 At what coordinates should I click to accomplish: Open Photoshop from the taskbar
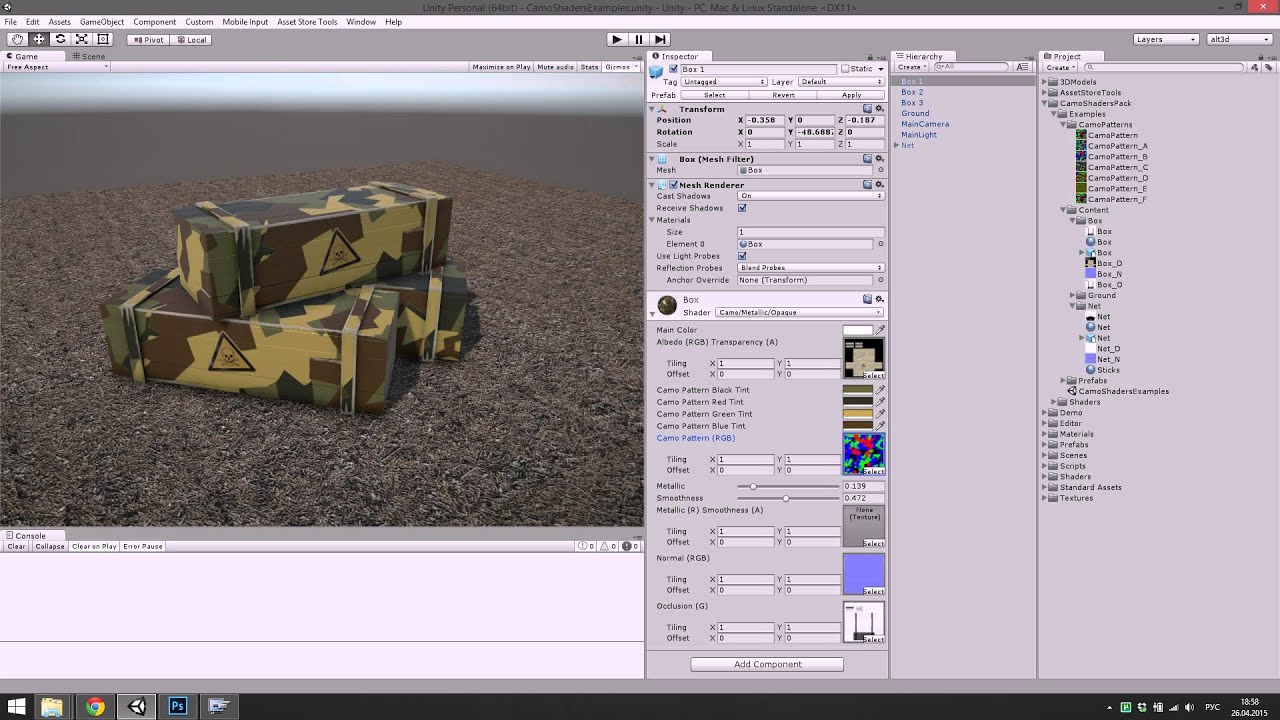pyautogui.click(x=177, y=706)
